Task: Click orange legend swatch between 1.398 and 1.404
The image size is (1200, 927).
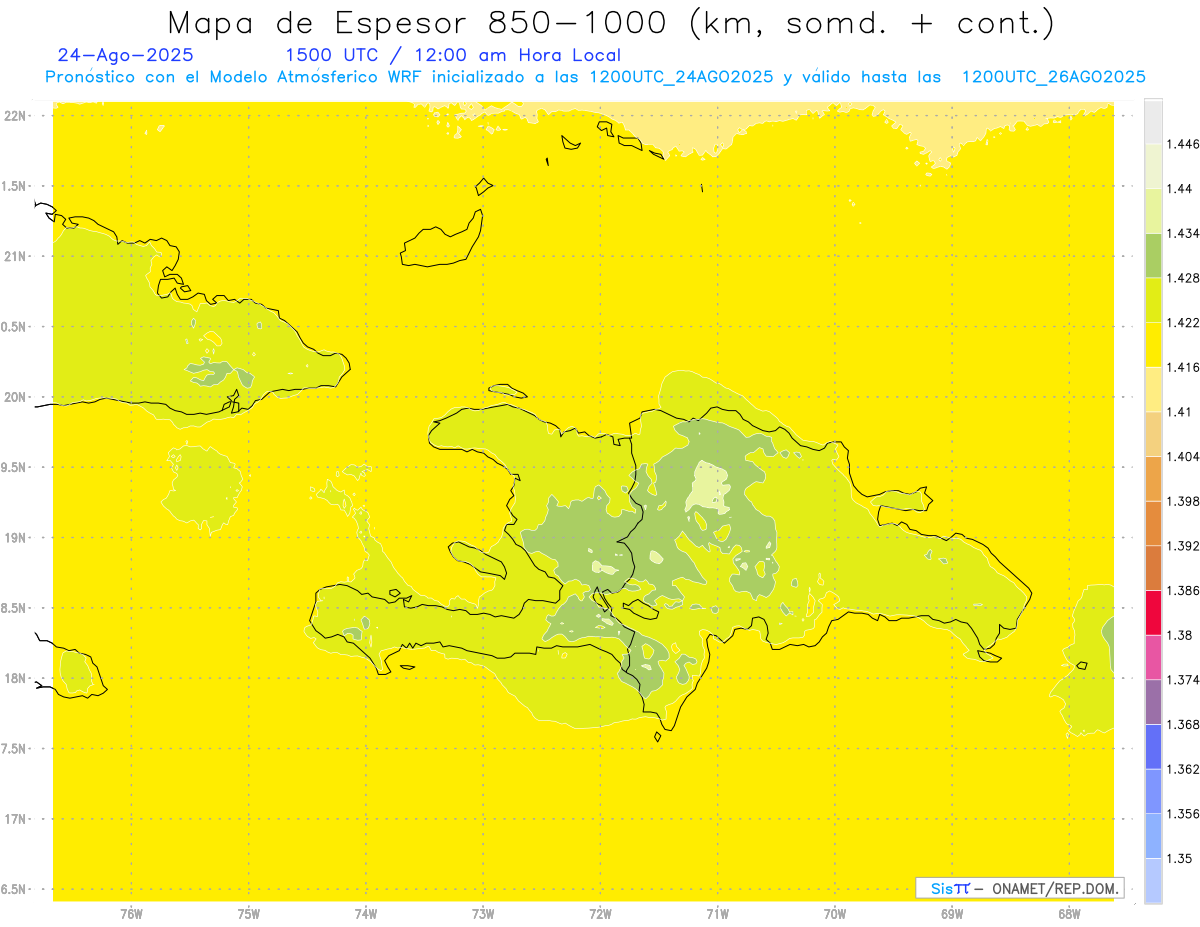Action: [x=1153, y=478]
